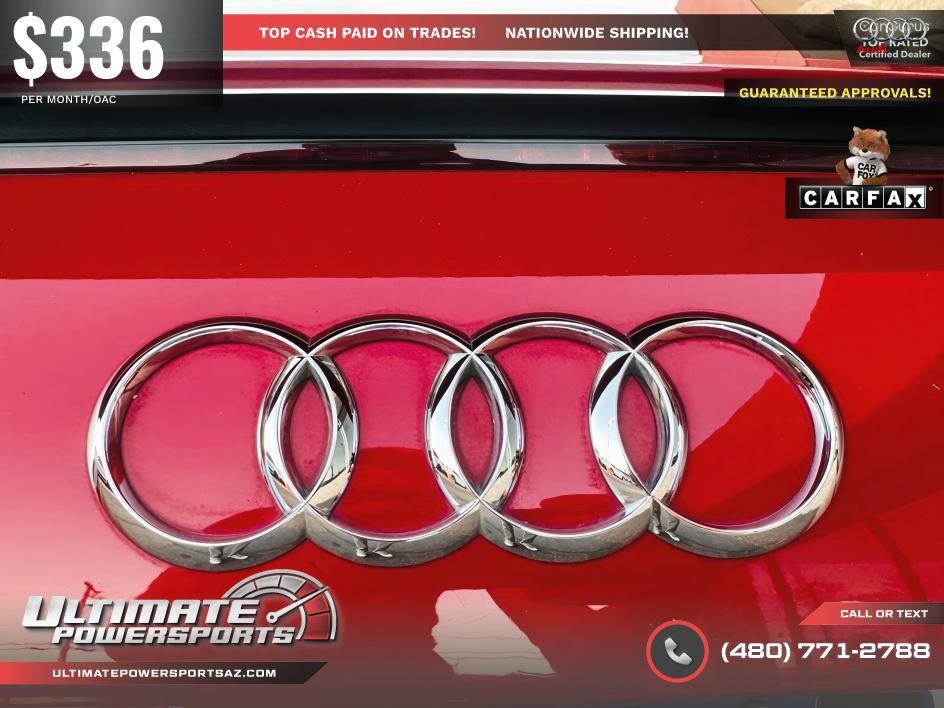Click the GUARANTEED APPROVALS banner
This screenshot has height=708, width=944.
coord(834,93)
